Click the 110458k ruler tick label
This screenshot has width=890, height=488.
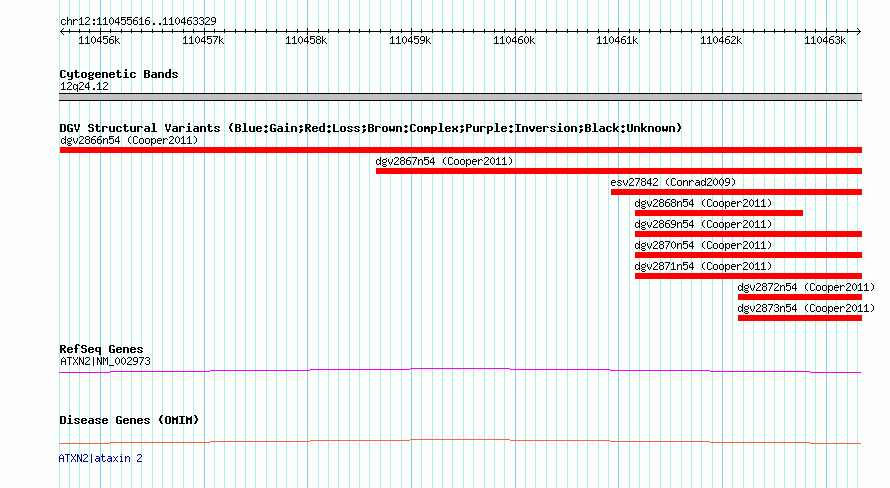click(306, 40)
